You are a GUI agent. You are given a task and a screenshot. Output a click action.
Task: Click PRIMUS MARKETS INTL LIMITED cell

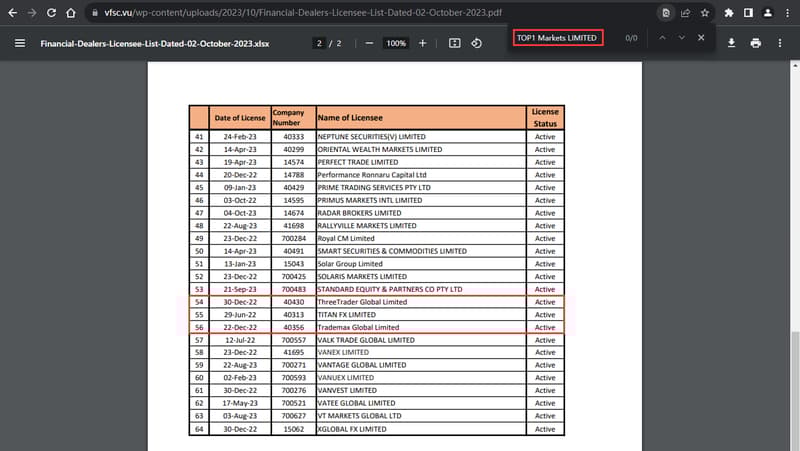[x=421, y=201]
